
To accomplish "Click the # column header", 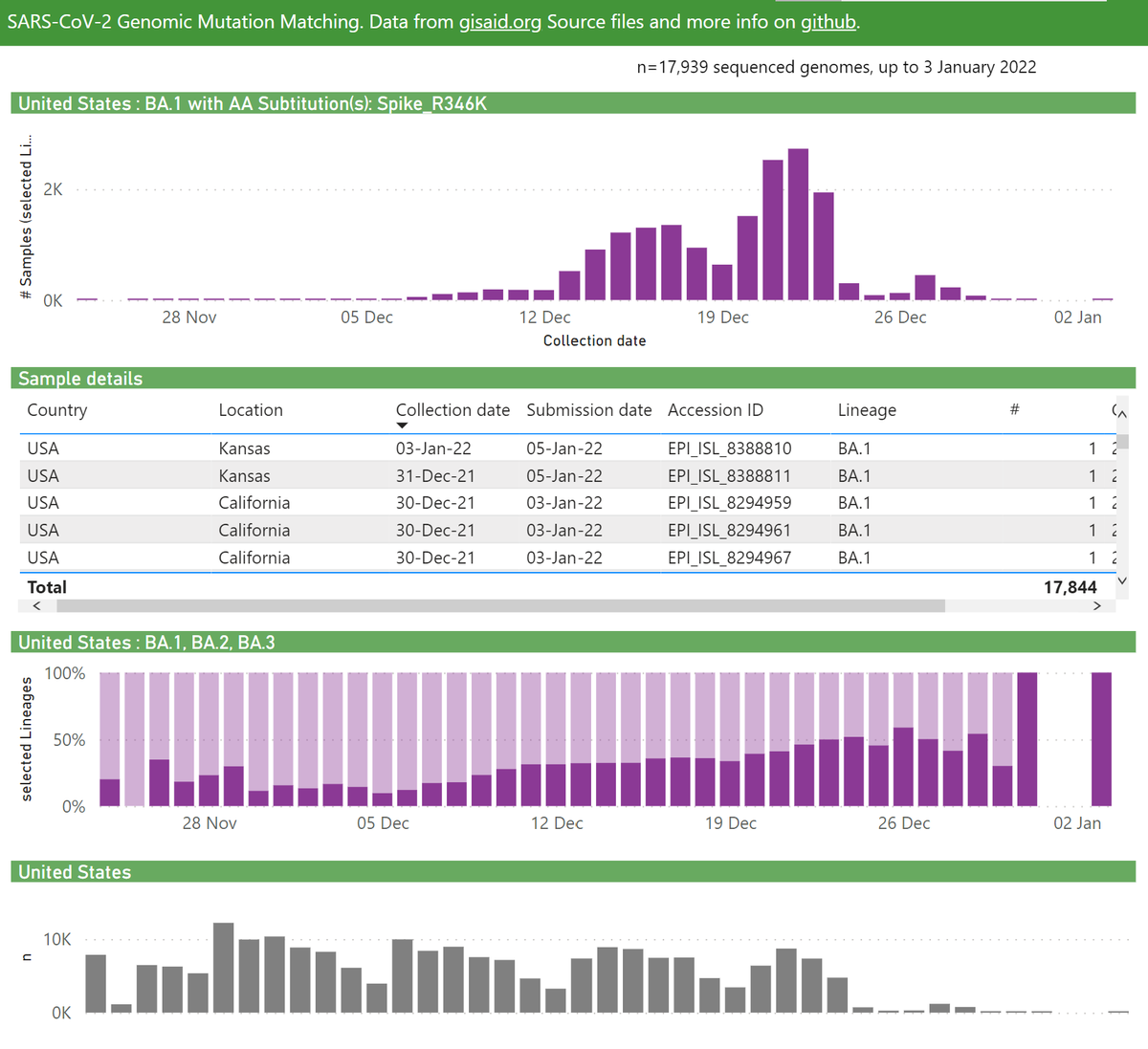I will [x=1014, y=410].
